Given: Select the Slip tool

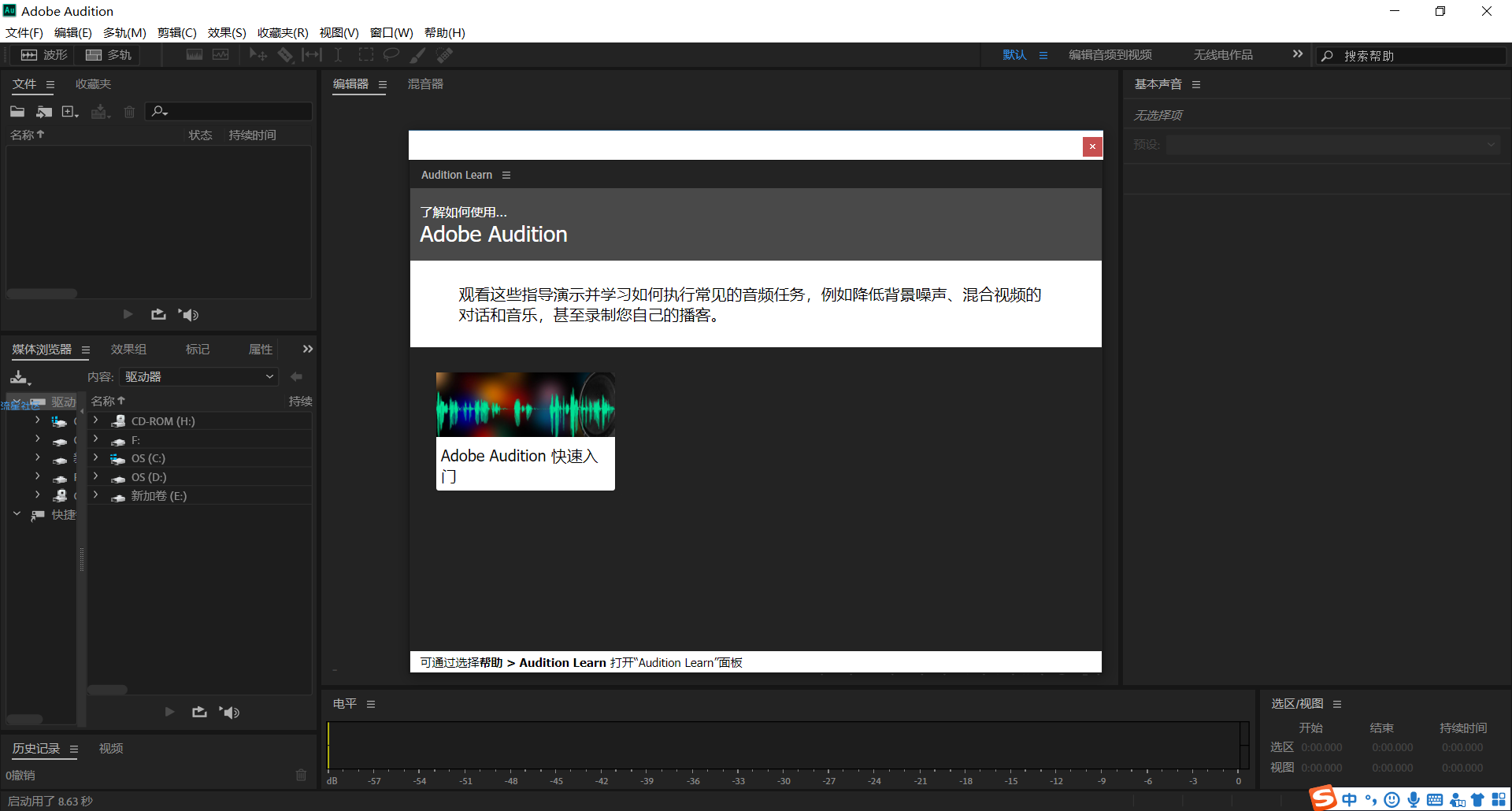Looking at the screenshot, I should coord(312,54).
